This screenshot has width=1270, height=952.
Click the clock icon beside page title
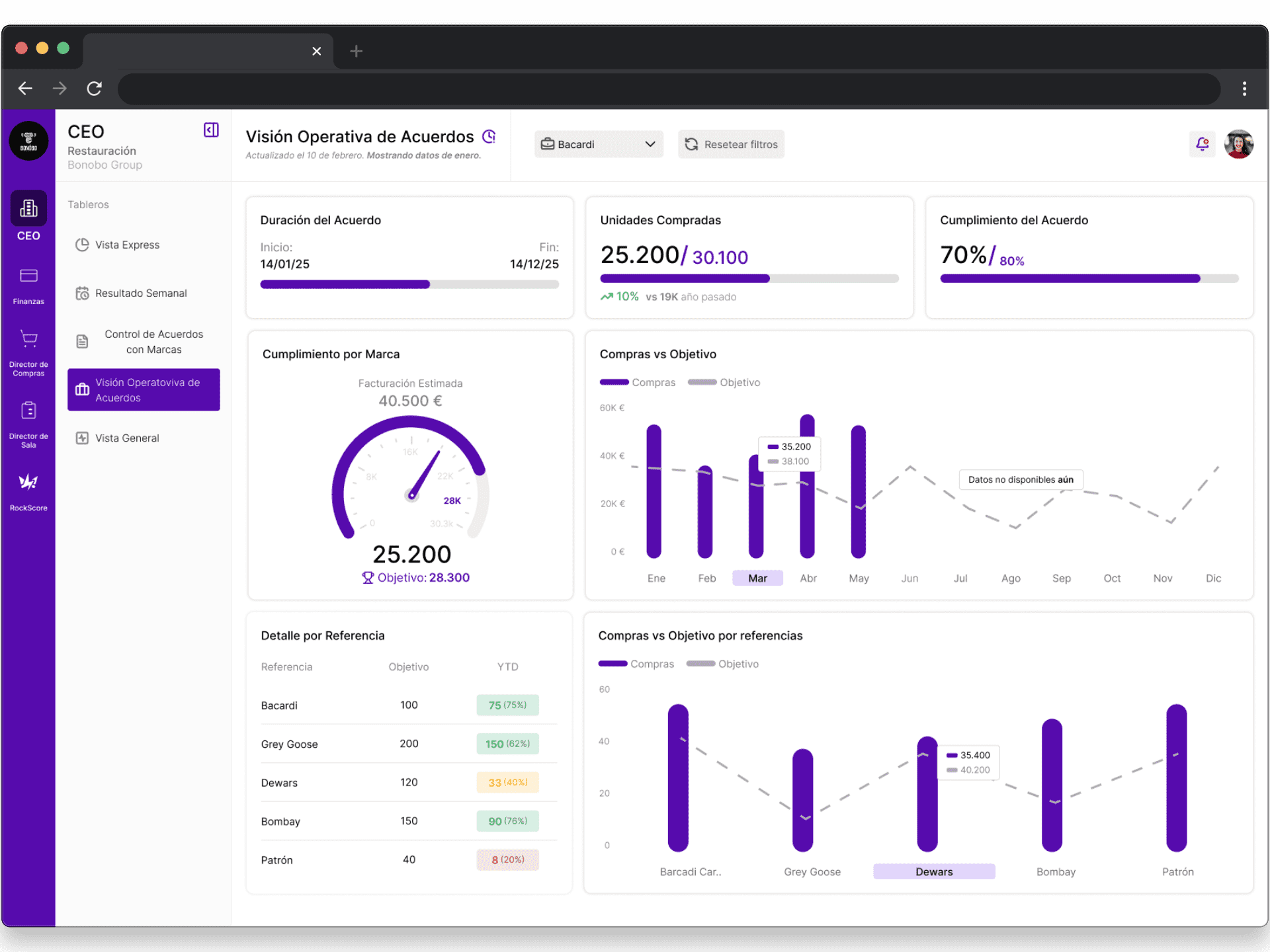(x=489, y=136)
